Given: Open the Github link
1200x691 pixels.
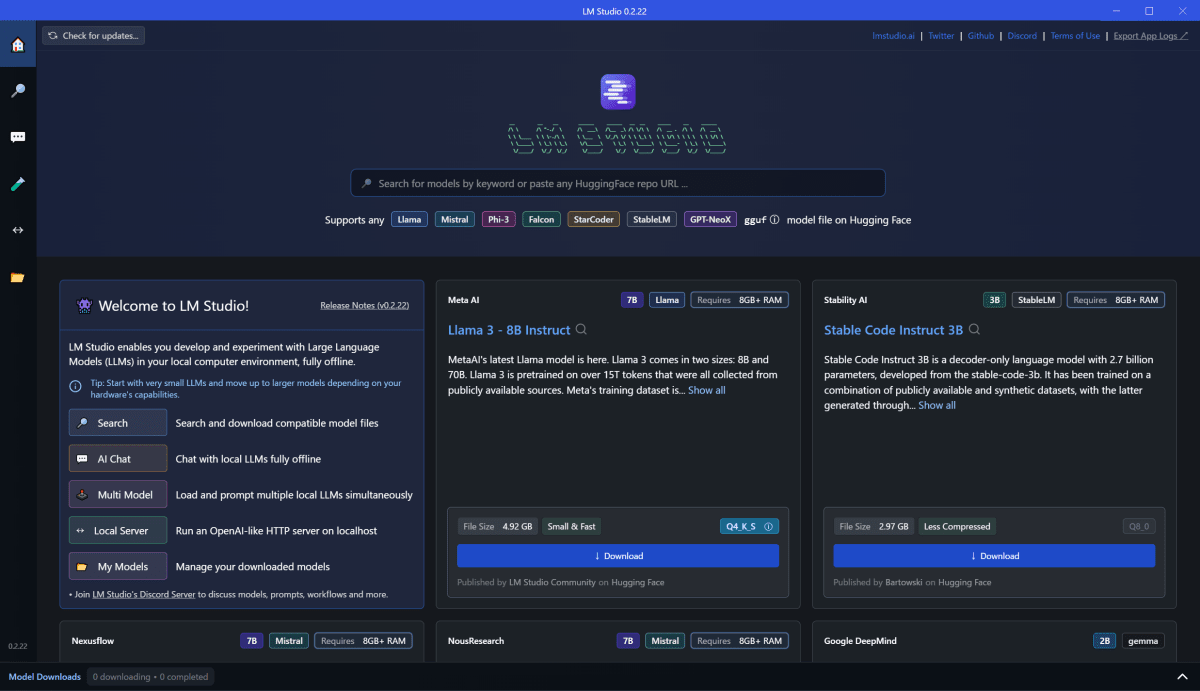Looking at the screenshot, I should point(981,36).
